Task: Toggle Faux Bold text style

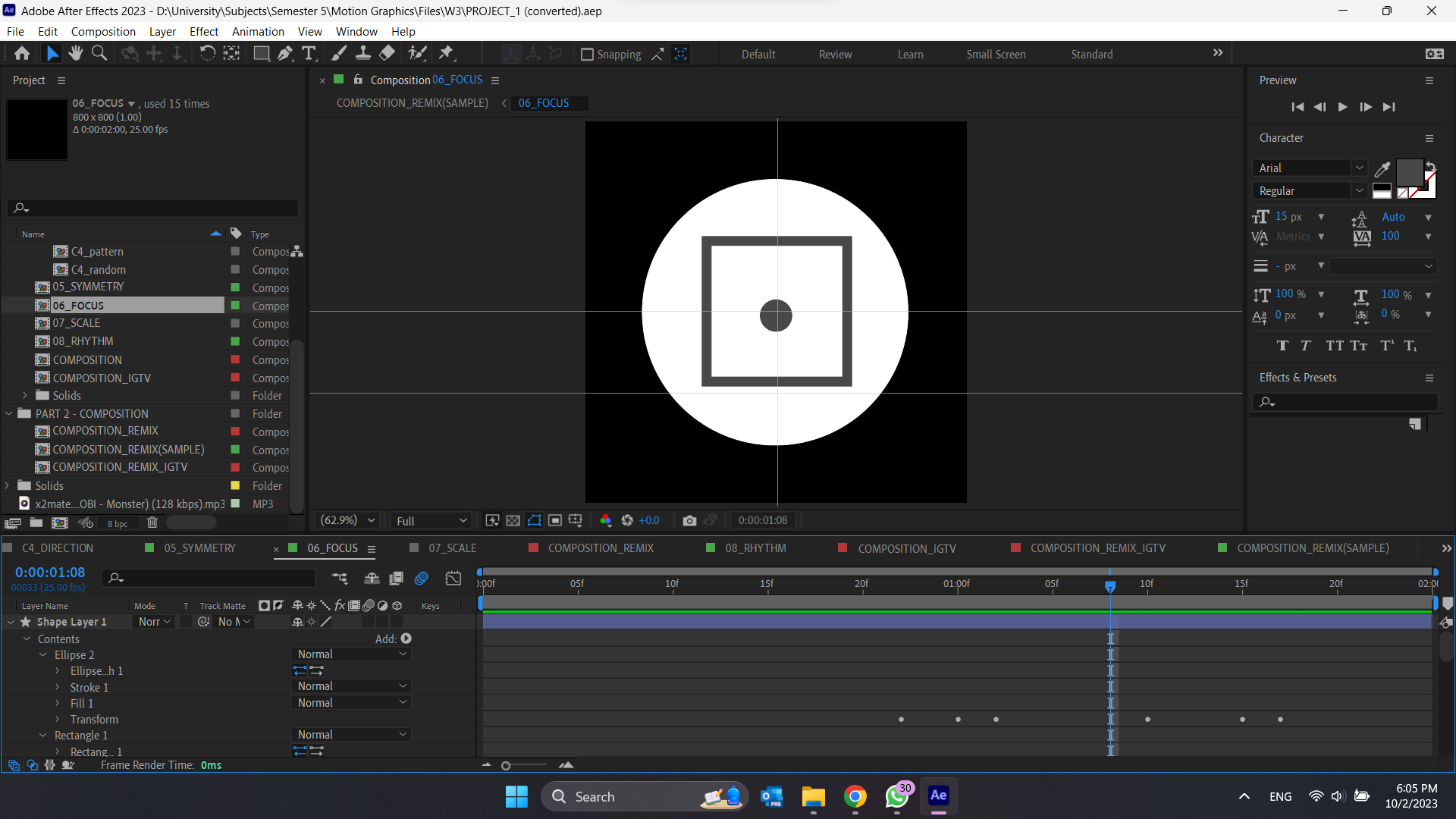Action: (1282, 346)
